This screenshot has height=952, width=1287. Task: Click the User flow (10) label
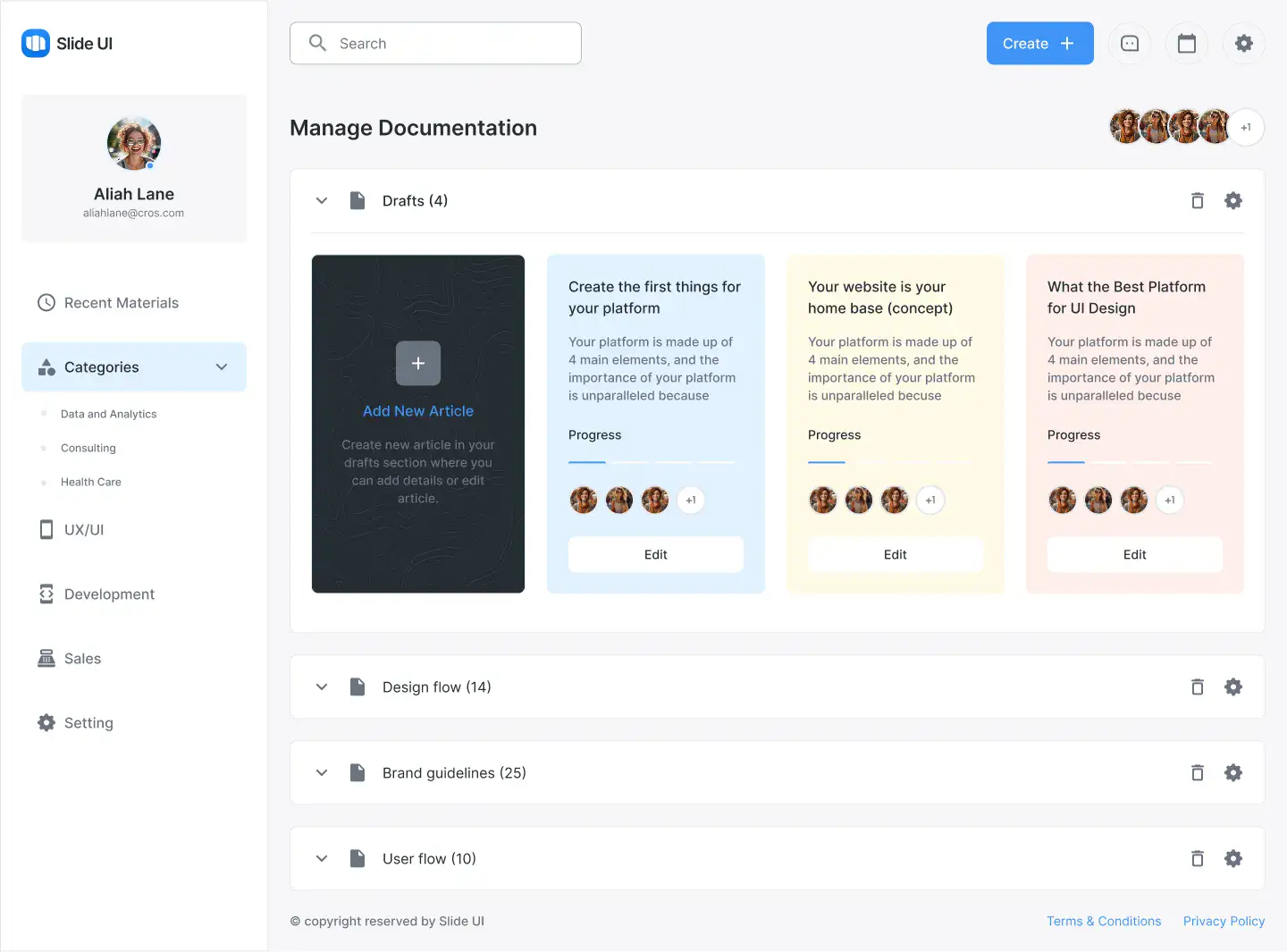pyautogui.click(x=429, y=858)
